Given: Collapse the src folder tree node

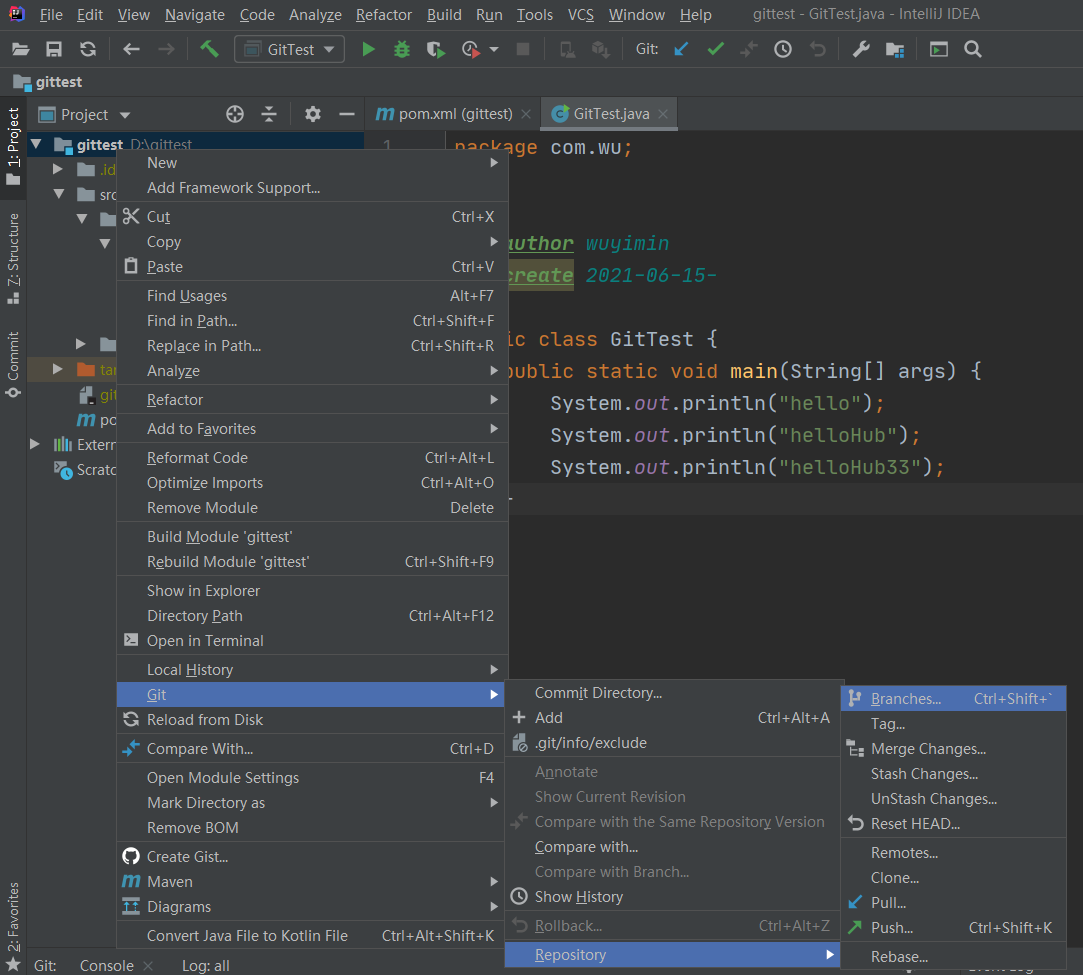Looking at the screenshot, I should (x=59, y=194).
